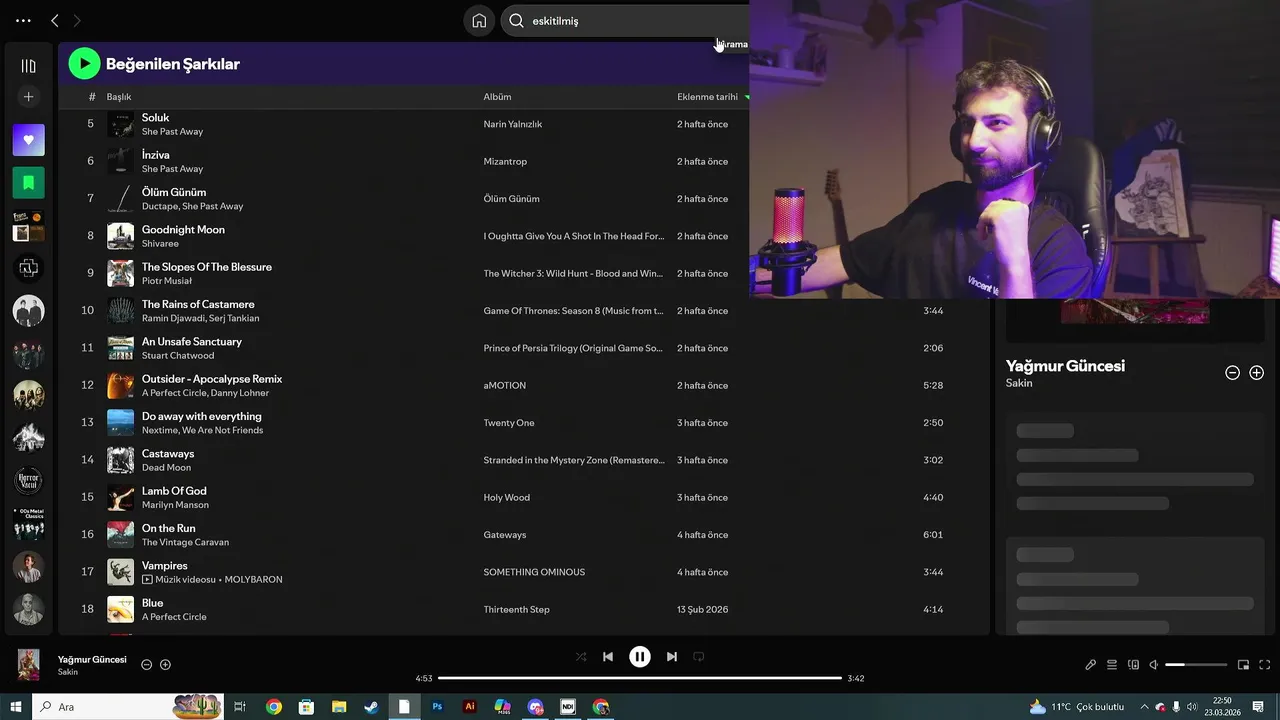Select the song On the Run
Screen dimensions: 1280x720
168,528
